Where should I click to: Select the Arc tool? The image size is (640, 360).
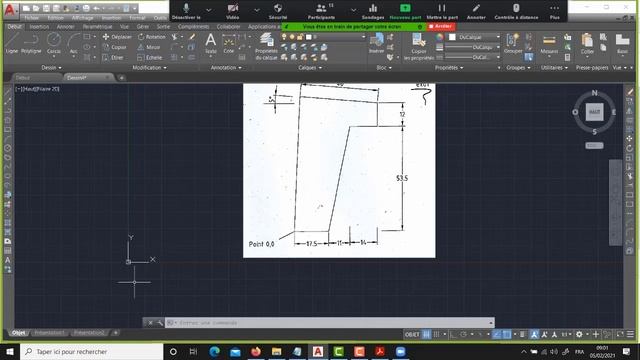click(73, 44)
